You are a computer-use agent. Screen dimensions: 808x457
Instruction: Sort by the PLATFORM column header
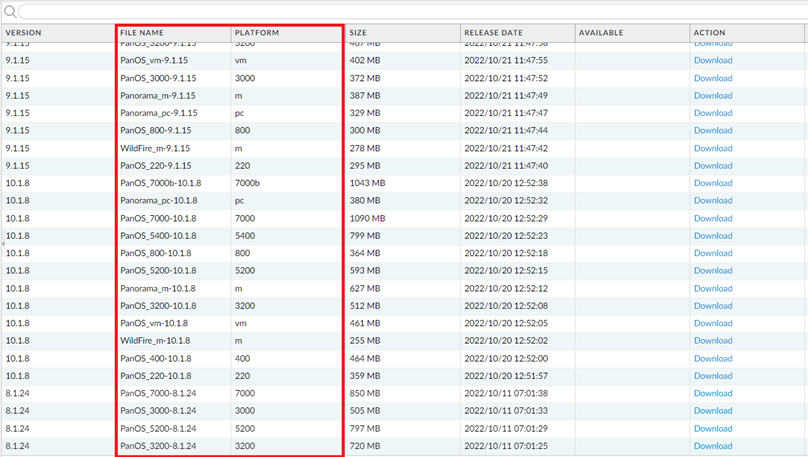coord(288,32)
